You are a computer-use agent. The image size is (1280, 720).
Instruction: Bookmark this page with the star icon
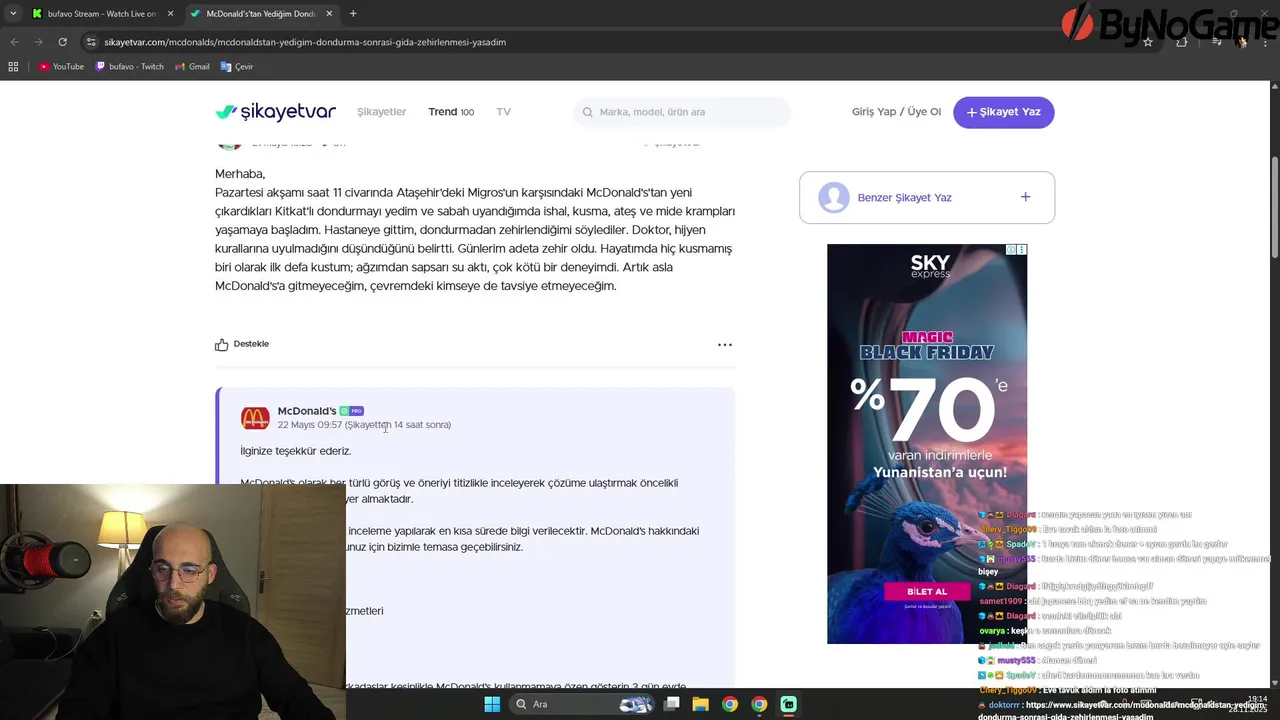point(1148,42)
